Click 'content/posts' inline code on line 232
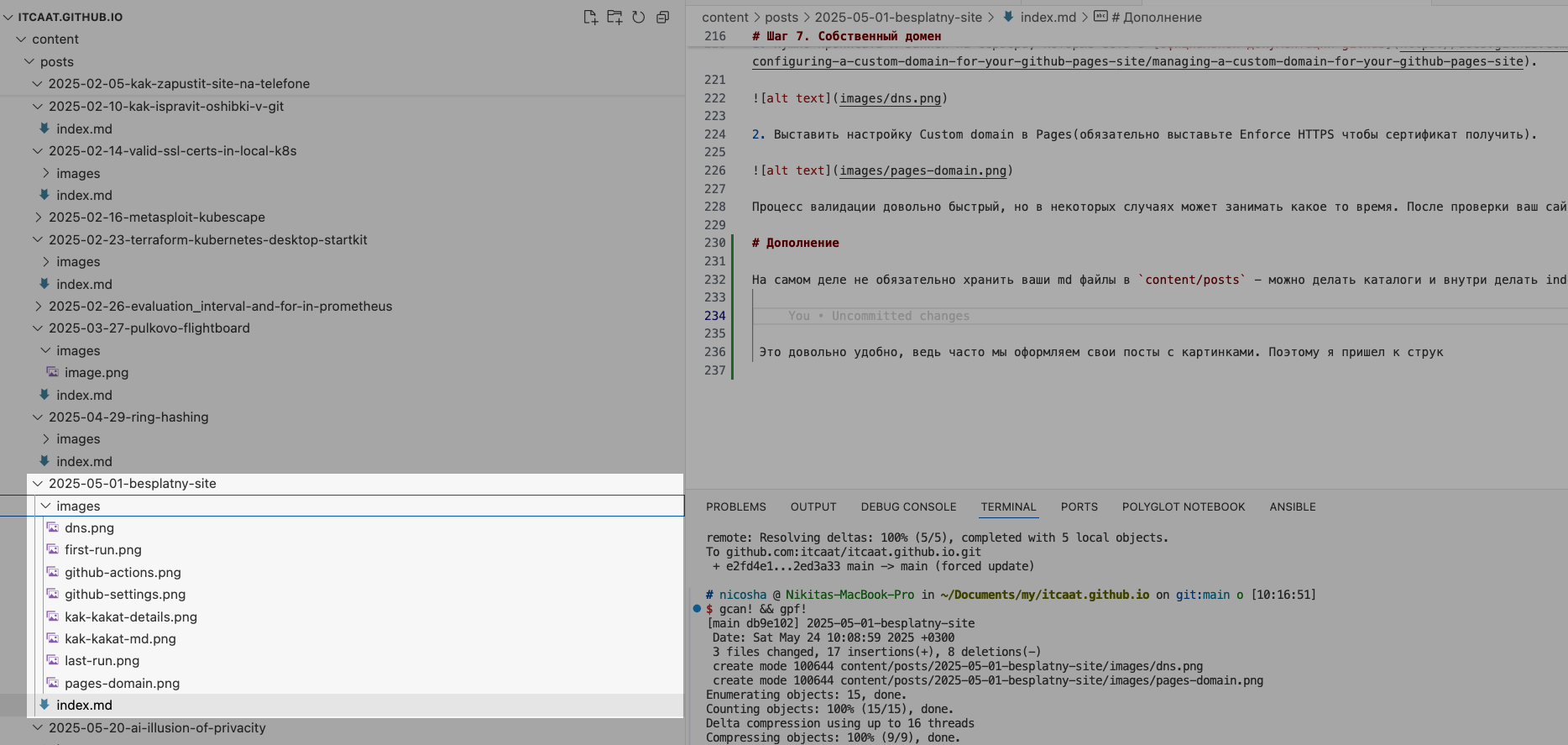1568x745 pixels. (1192, 280)
